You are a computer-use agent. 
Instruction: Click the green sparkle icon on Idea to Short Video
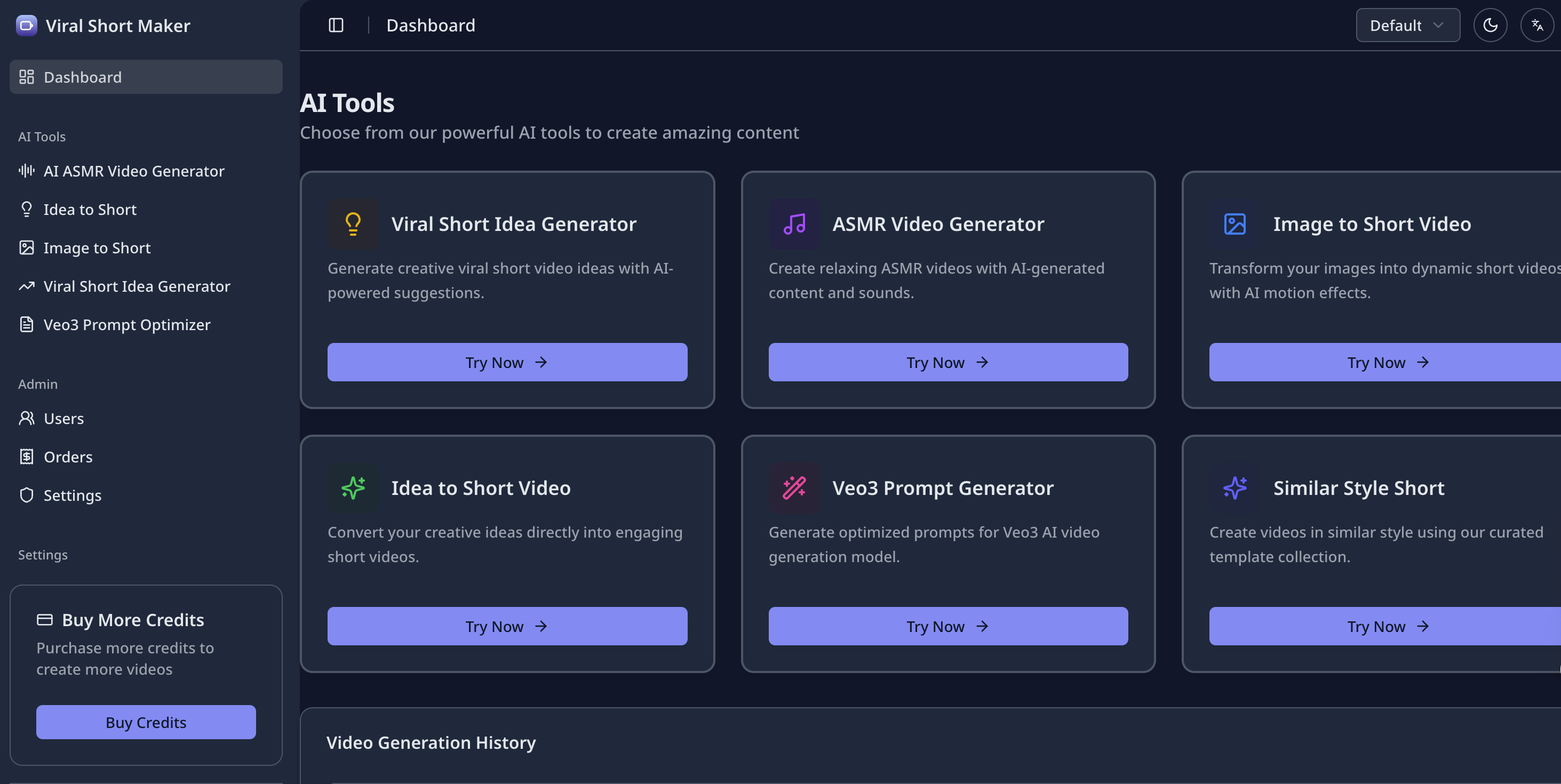[353, 487]
